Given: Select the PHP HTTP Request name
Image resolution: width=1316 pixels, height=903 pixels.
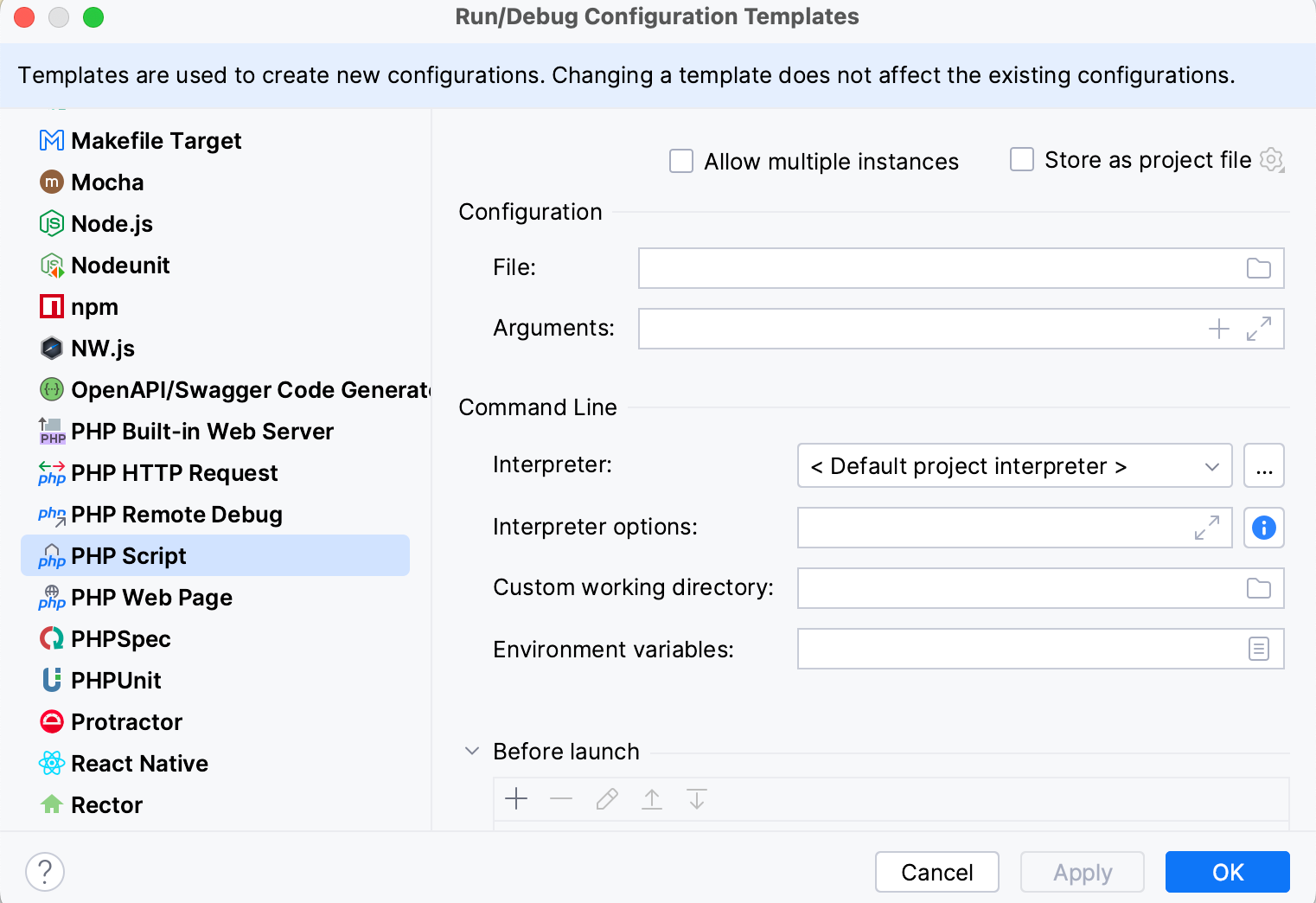Looking at the screenshot, I should click(175, 473).
